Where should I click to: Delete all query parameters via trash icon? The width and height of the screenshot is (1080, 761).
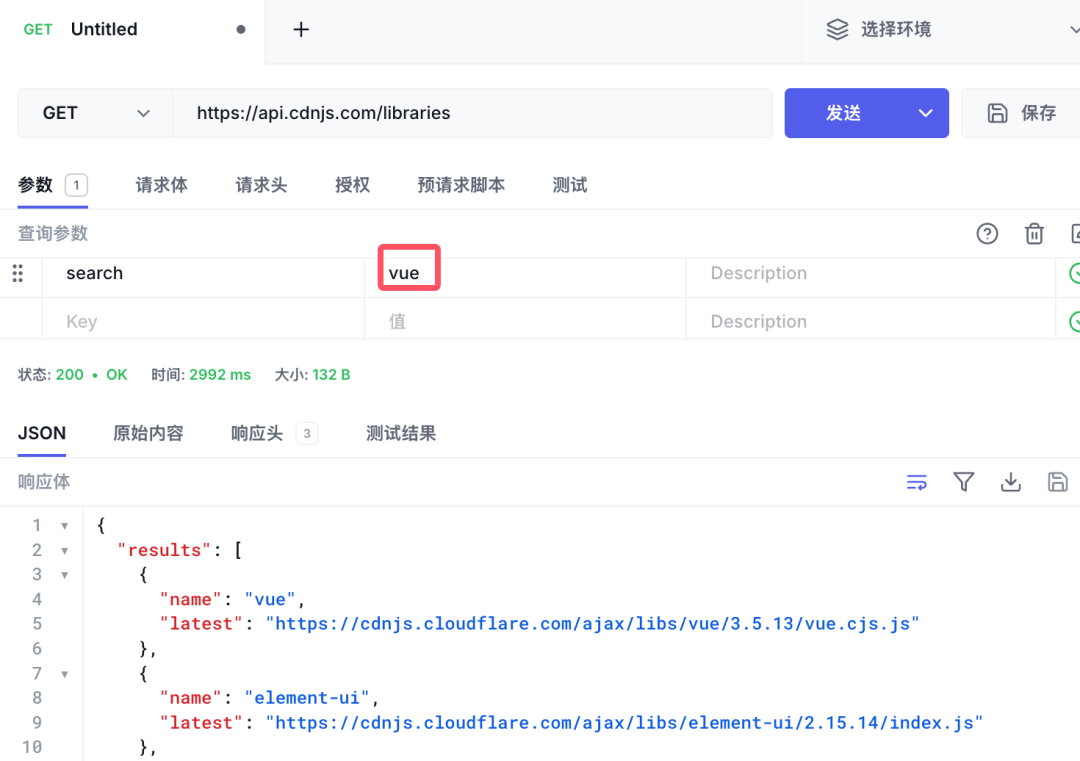click(x=1034, y=233)
